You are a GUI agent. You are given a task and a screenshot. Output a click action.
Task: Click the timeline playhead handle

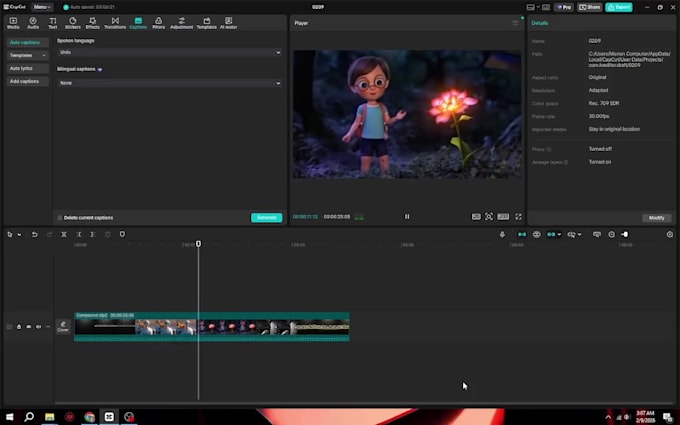point(198,244)
